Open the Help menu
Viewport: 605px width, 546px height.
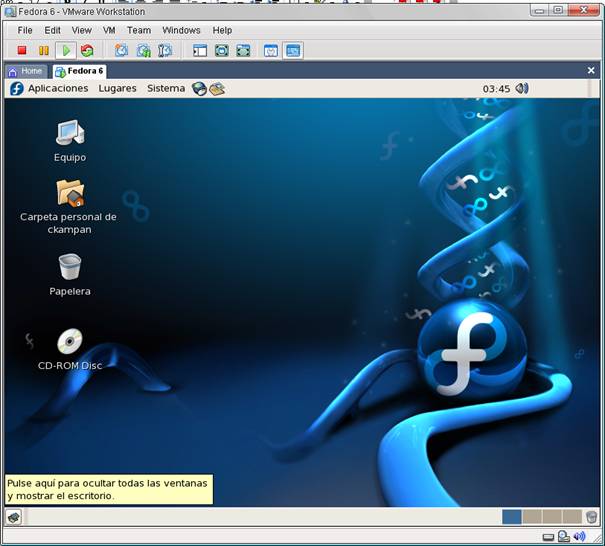[x=222, y=30]
